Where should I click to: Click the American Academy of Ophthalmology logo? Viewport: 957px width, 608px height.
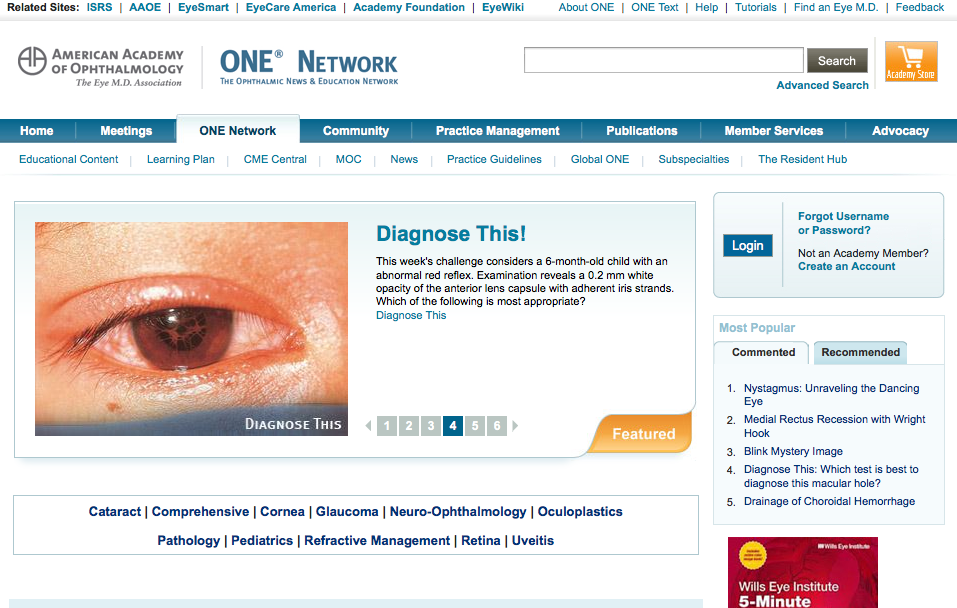(101, 67)
